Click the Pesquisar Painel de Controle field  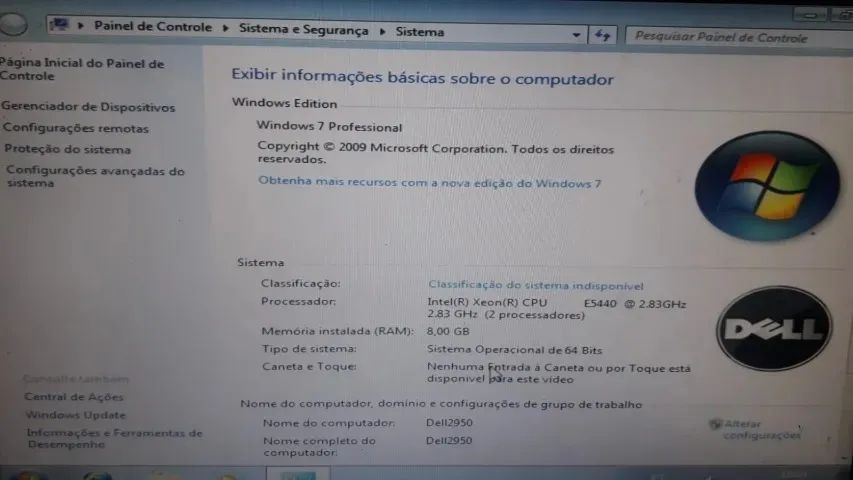coord(739,38)
